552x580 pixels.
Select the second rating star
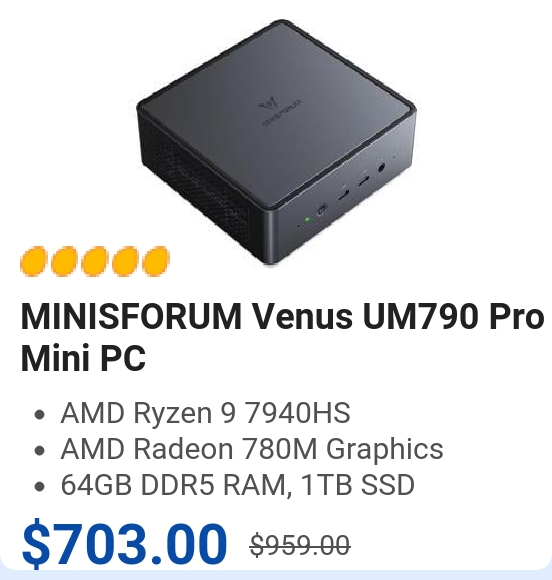(65, 261)
